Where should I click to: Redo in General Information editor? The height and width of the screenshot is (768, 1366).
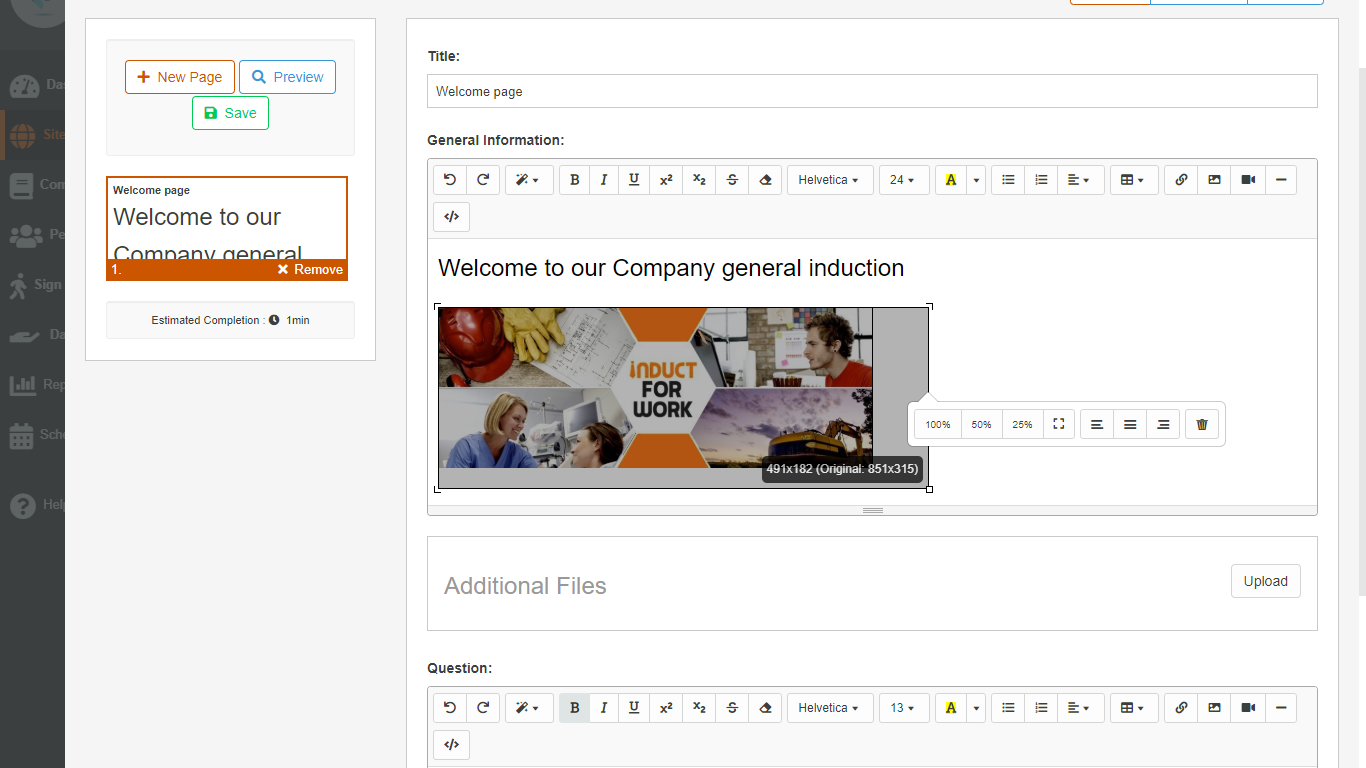pyautogui.click(x=483, y=180)
